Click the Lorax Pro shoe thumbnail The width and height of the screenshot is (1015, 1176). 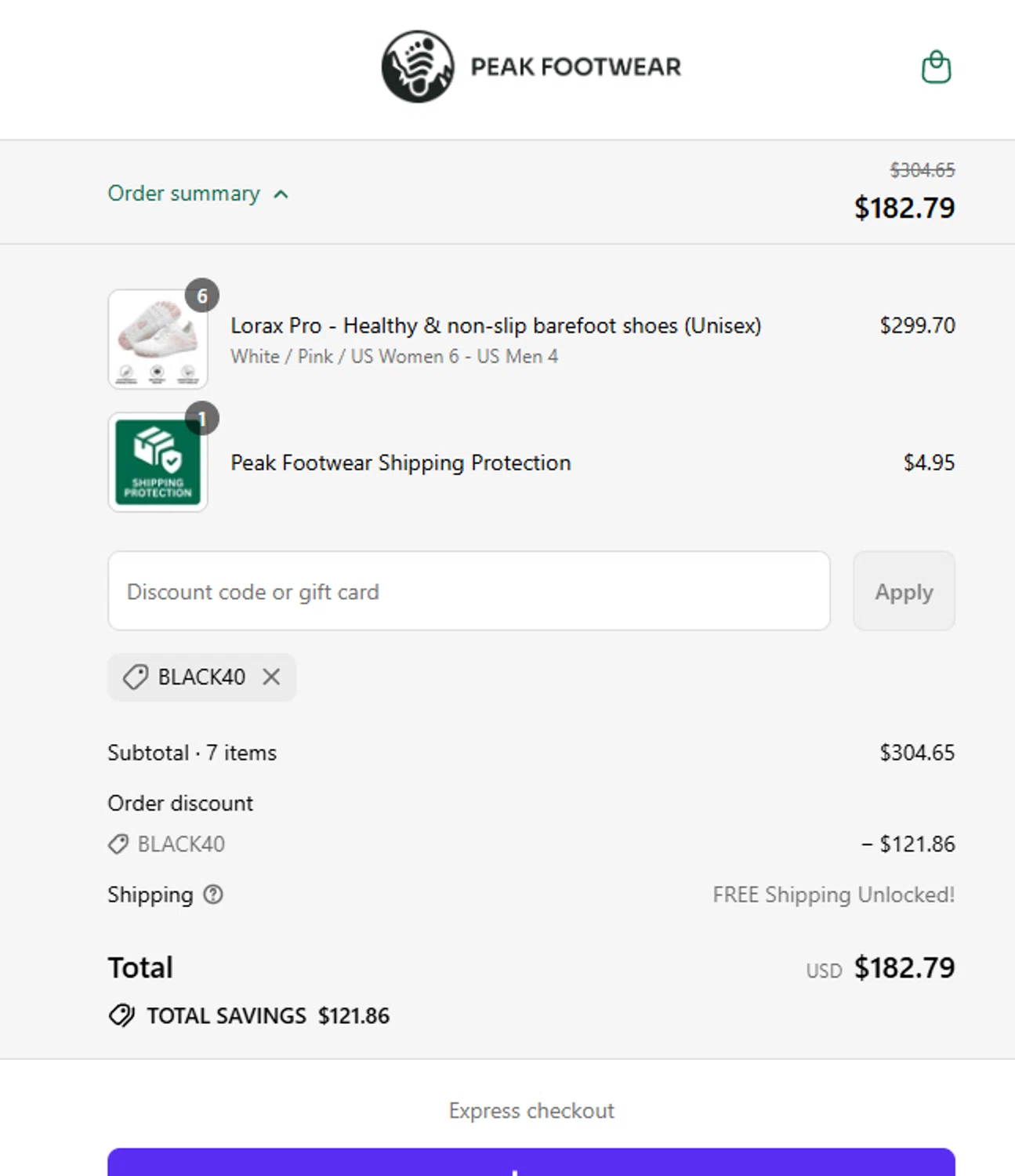click(158, 339)
